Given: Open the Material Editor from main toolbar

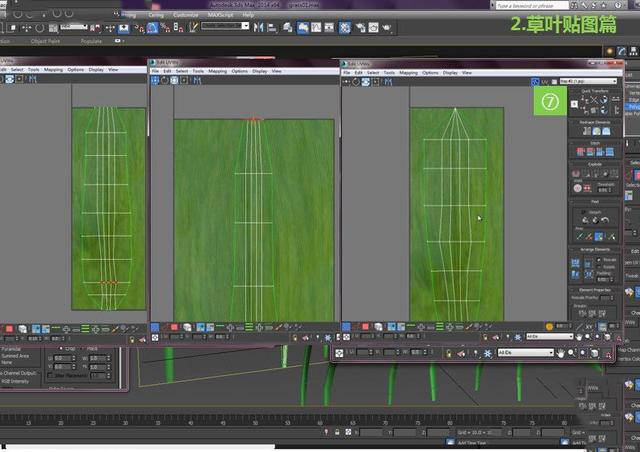Looking at the screenshot, I should point(345,27).
